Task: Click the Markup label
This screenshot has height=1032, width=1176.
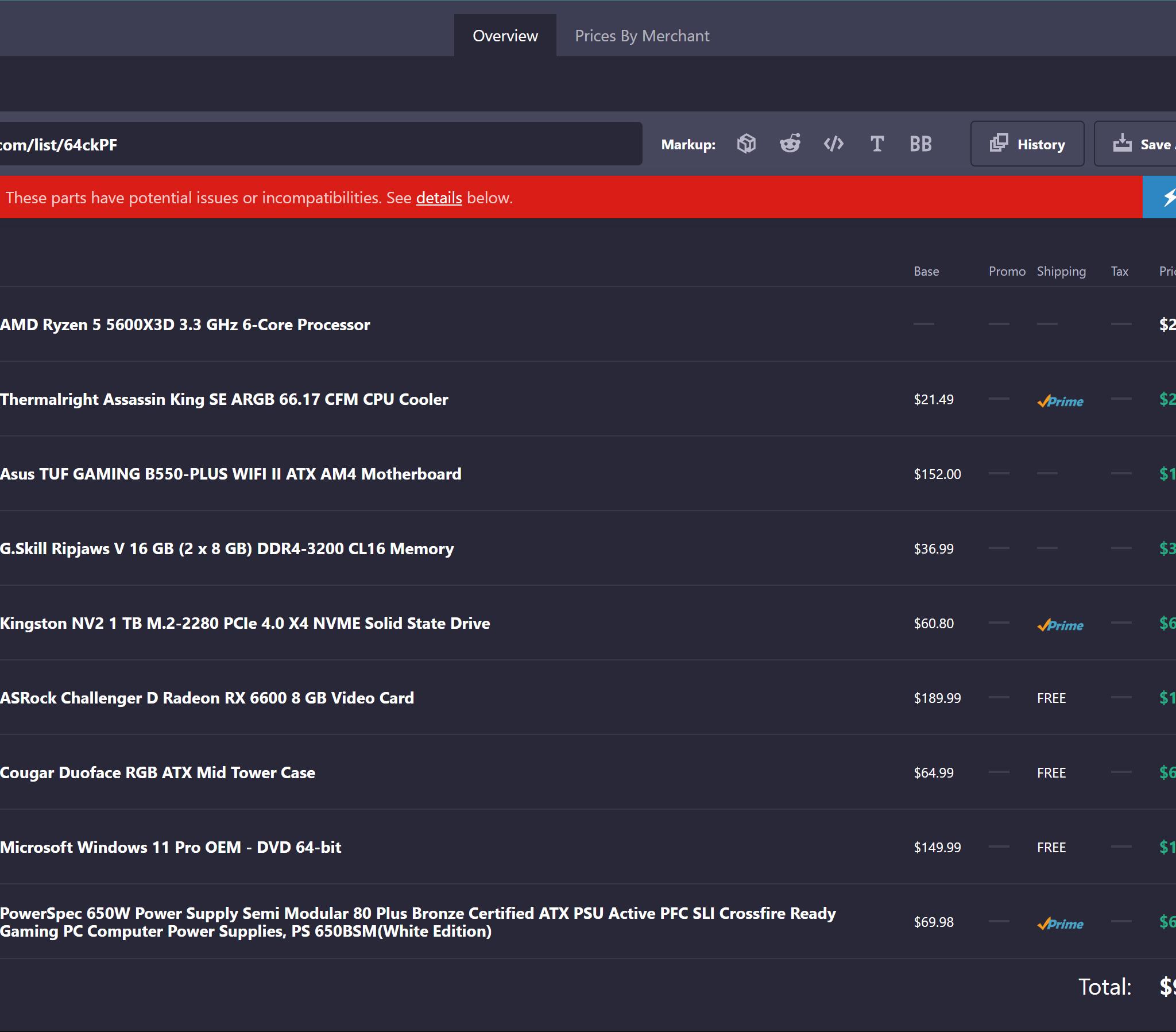Action: click(688, 145)
